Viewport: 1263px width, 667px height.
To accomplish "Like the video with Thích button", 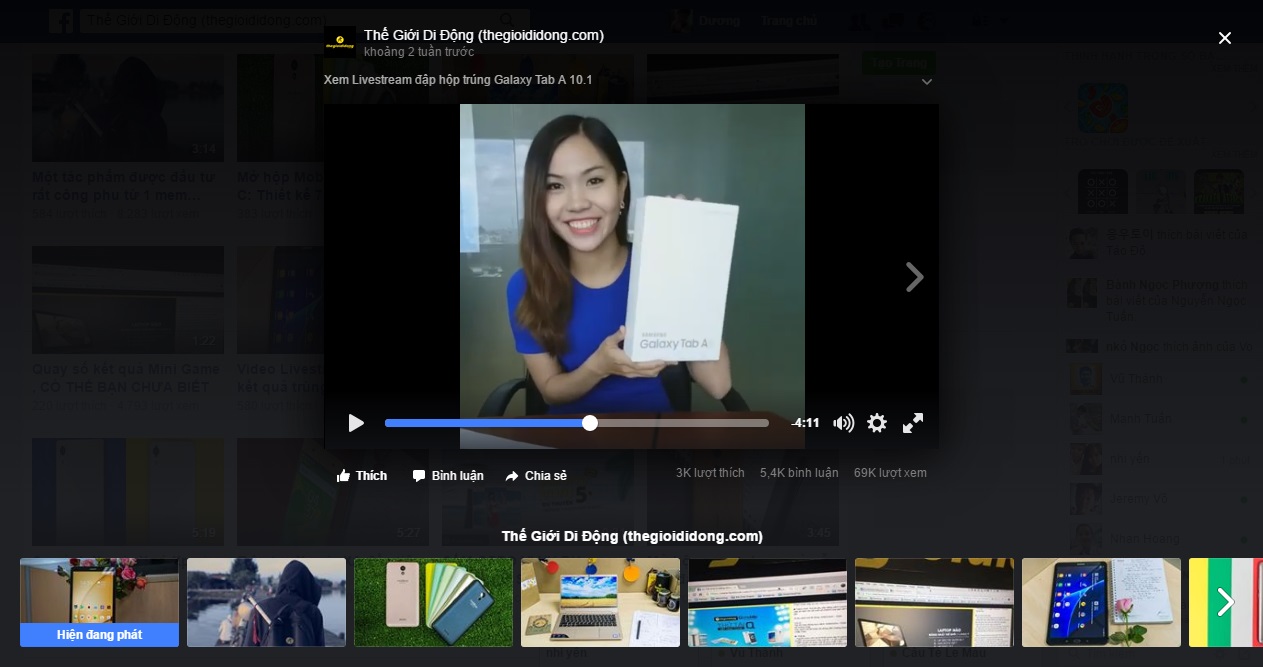I will (362, 475).
